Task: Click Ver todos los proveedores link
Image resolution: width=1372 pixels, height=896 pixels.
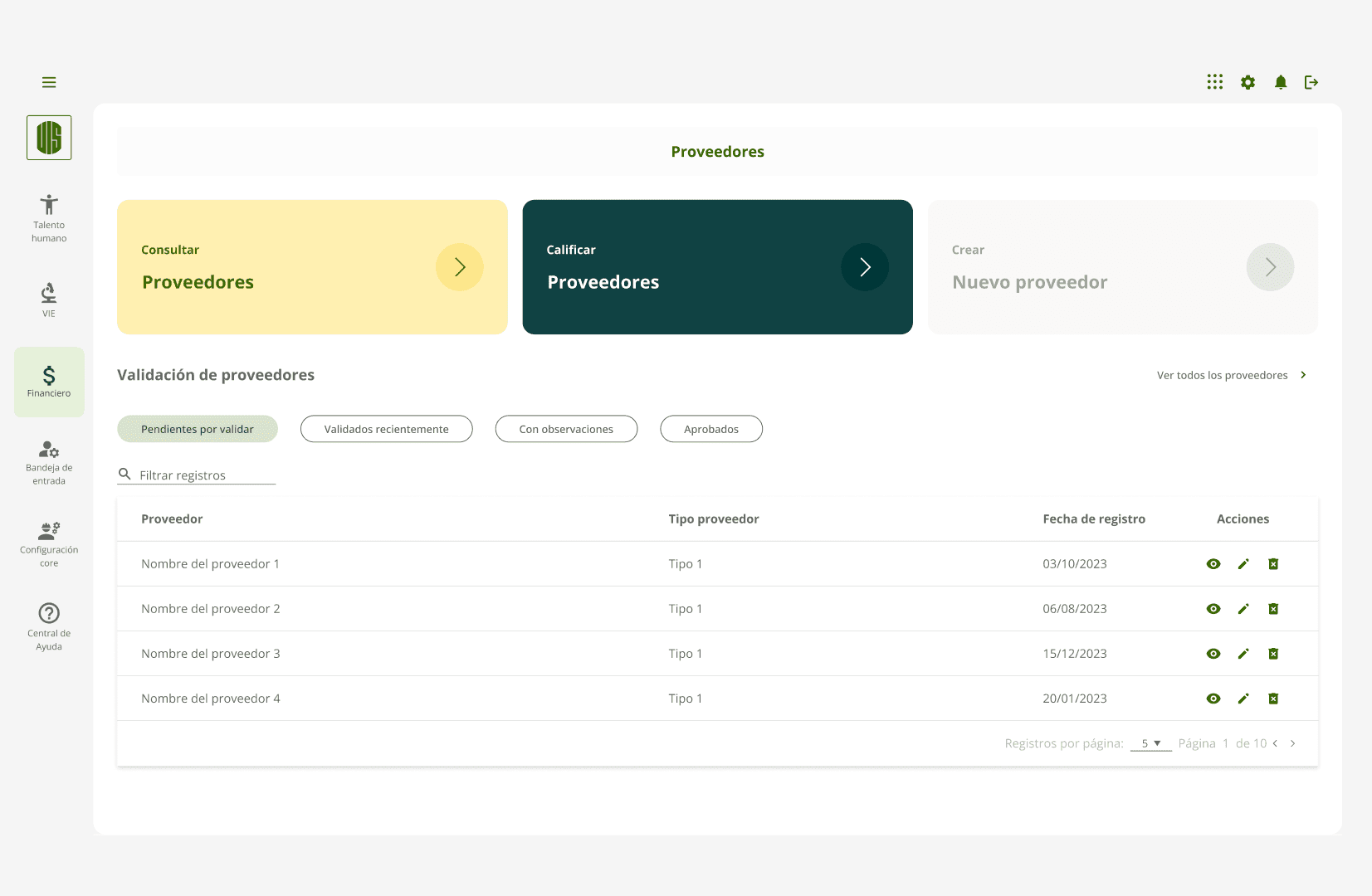Action: (1223, 375)
